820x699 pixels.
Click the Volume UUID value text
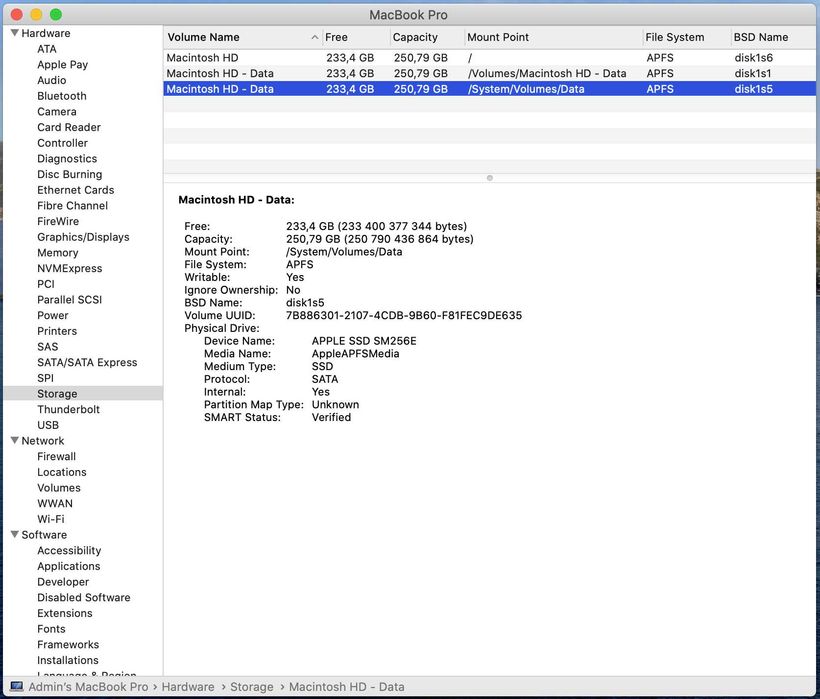pyautogui.click(x=404, y=315)
